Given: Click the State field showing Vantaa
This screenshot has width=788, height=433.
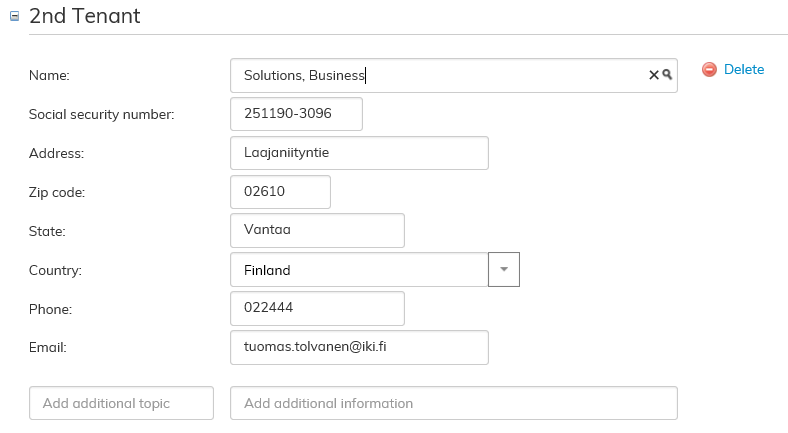Looking at the screenshot, I should pyautogui.click(x=317, y=231).
